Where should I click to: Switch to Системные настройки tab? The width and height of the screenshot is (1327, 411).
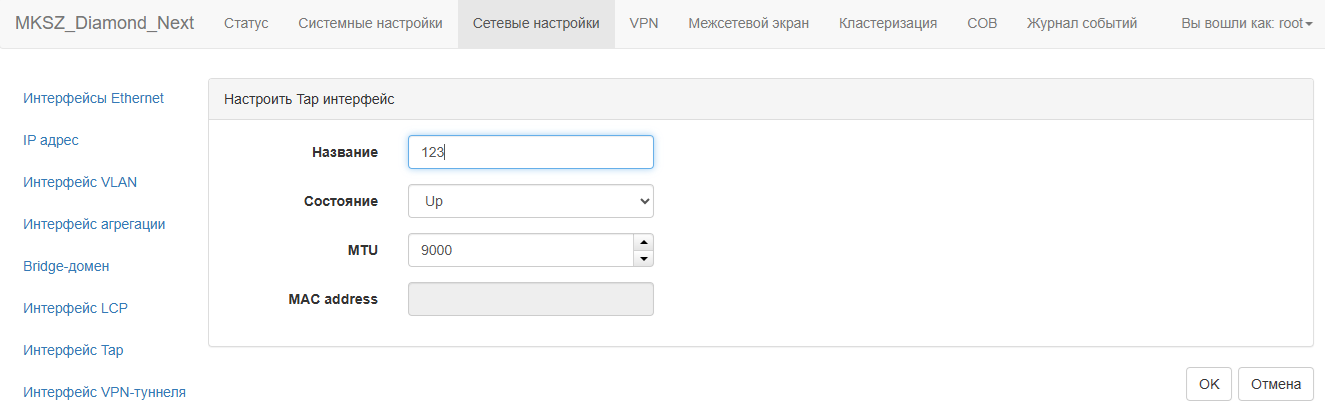point(370,23)
